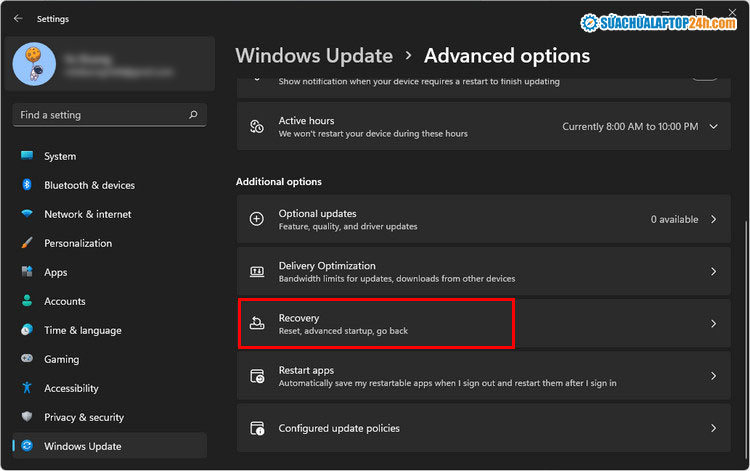The height and width of the screenshot is (471, 750).
Task: Select Windows Update in sidebar
Action: [110, 446]
